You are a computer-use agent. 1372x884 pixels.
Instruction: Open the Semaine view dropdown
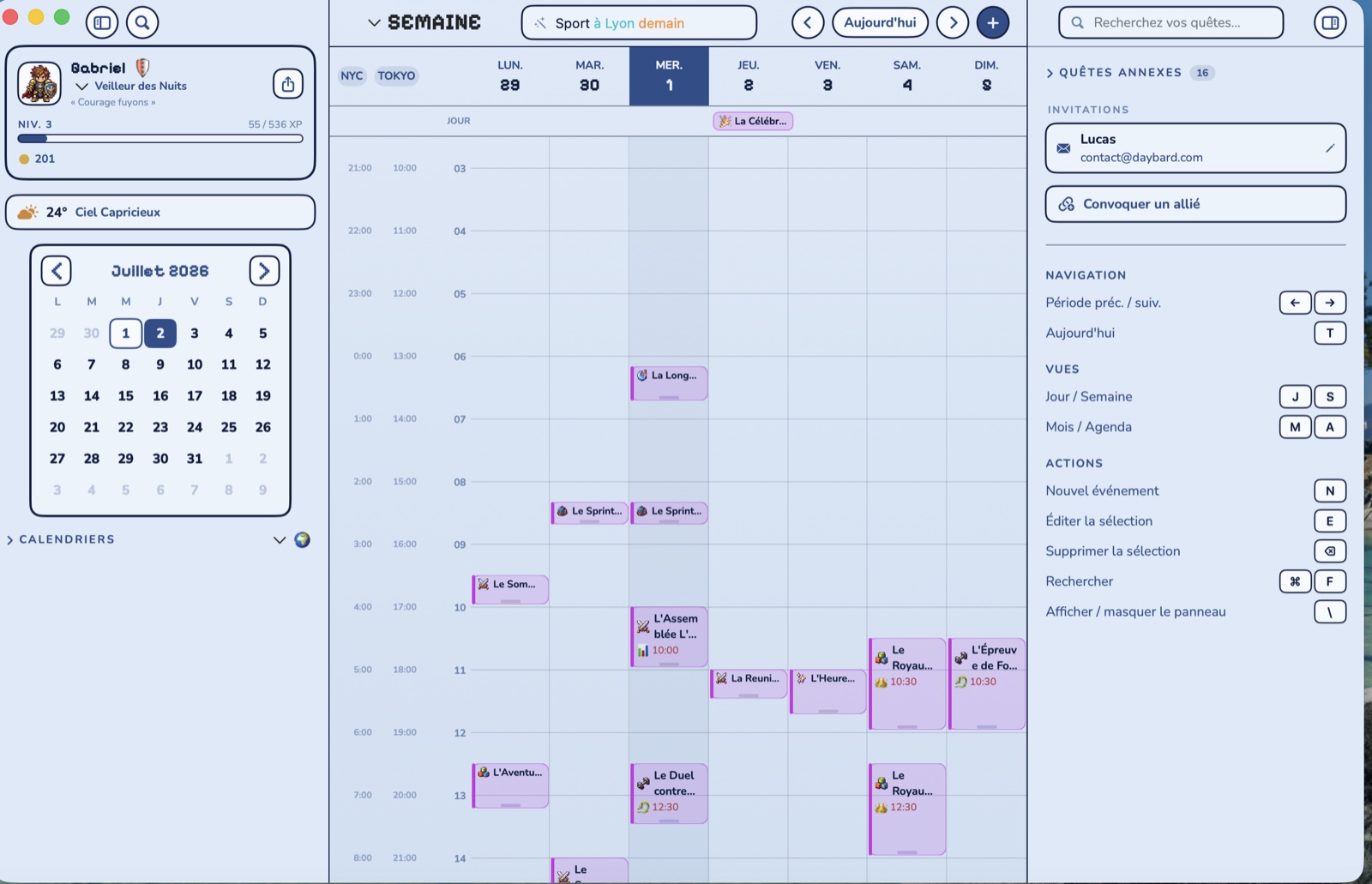pyautogui.click(x=424, y=22)
